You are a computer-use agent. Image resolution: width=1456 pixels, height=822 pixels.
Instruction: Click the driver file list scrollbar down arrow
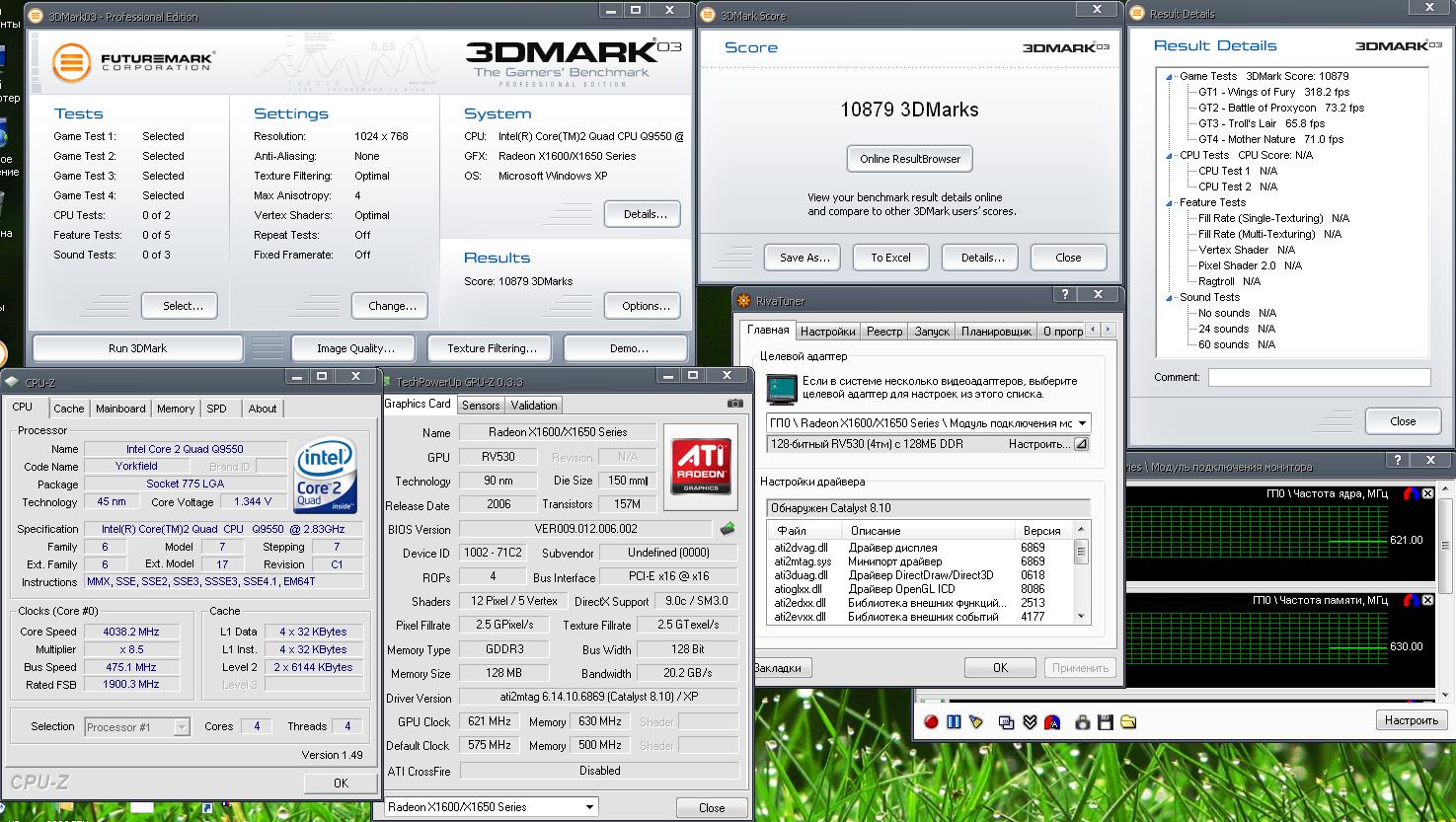coord(1082,616)
